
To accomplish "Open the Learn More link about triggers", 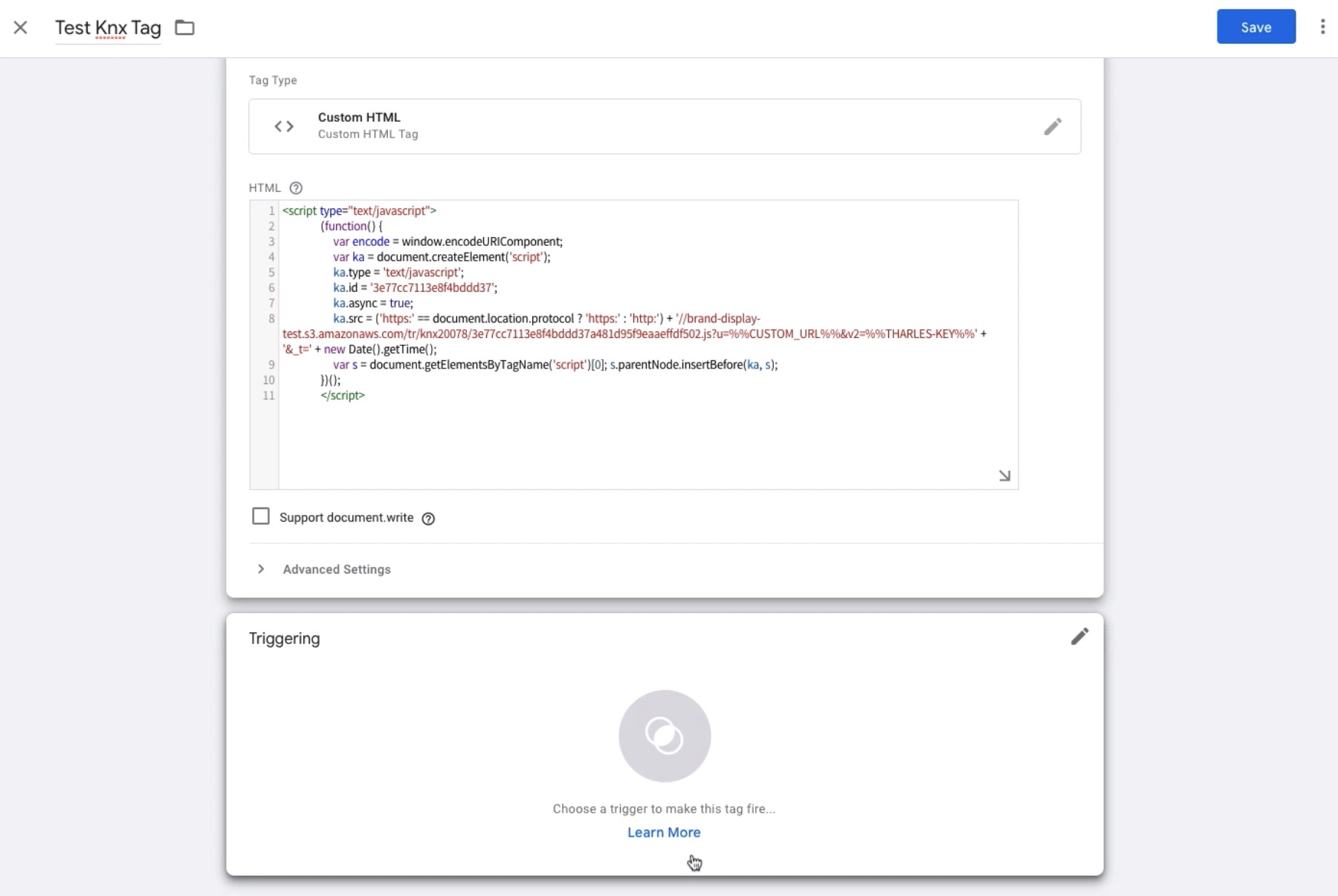I will pyautogui.click(x=664, y=832).
